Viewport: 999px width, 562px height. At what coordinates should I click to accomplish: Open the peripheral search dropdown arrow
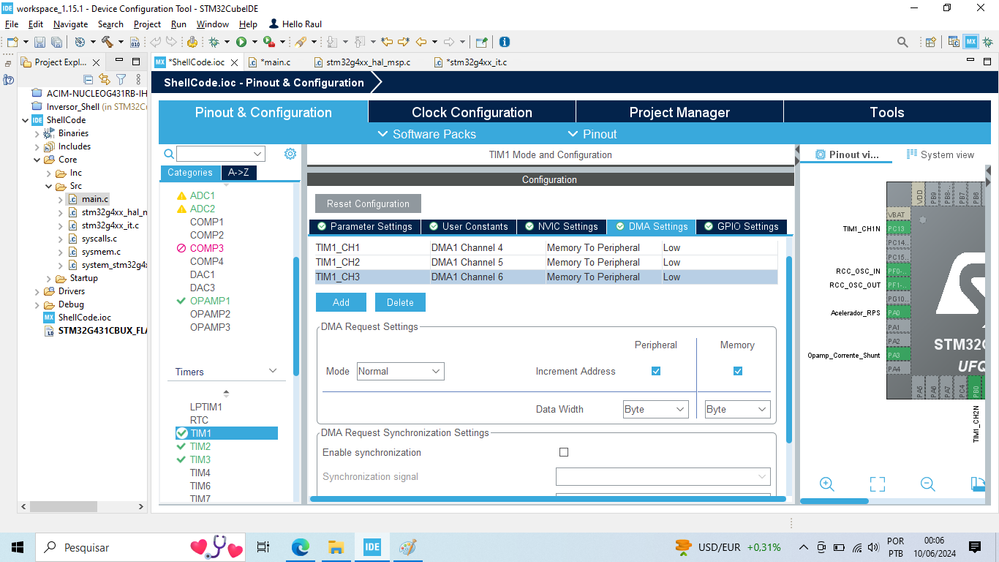click(257, 154)
